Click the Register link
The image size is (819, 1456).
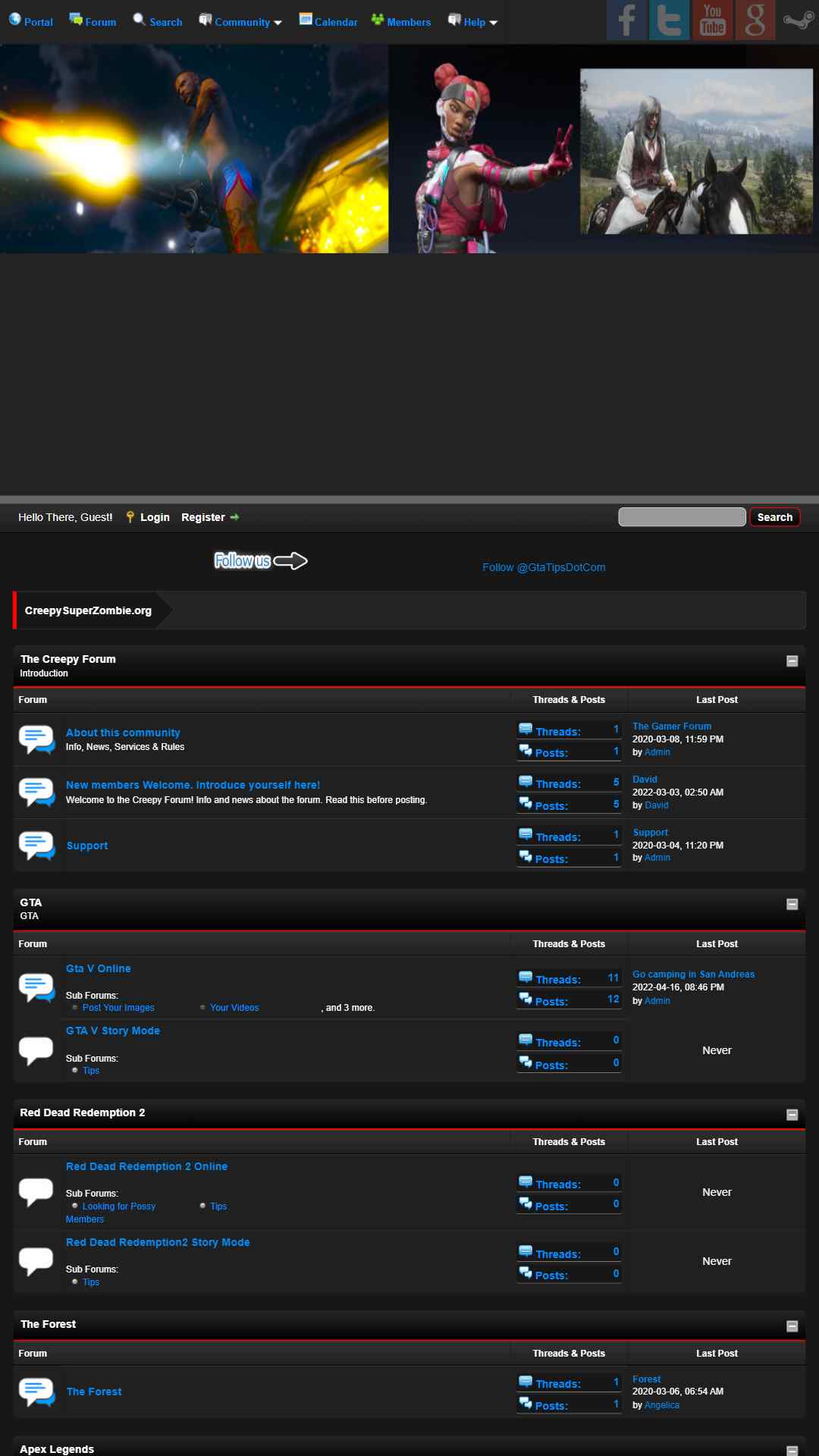pyautogui.click(x=203, y=517)
